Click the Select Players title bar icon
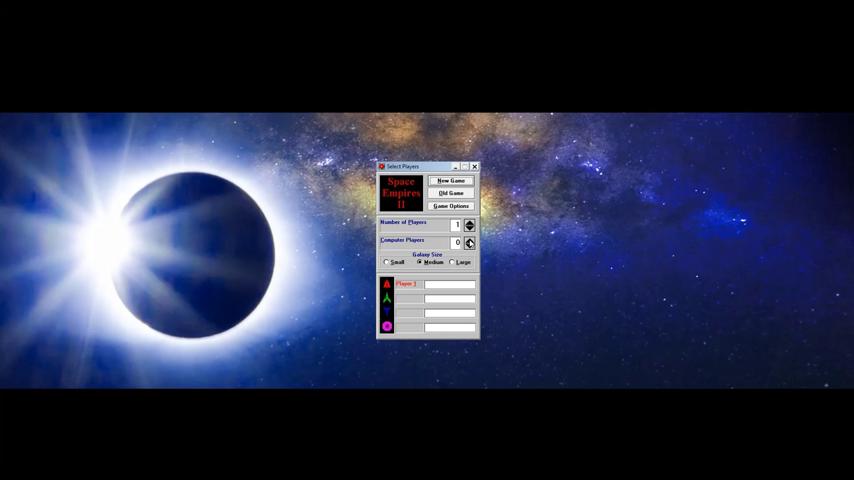 pyautogui.click(x=382, y=167)
